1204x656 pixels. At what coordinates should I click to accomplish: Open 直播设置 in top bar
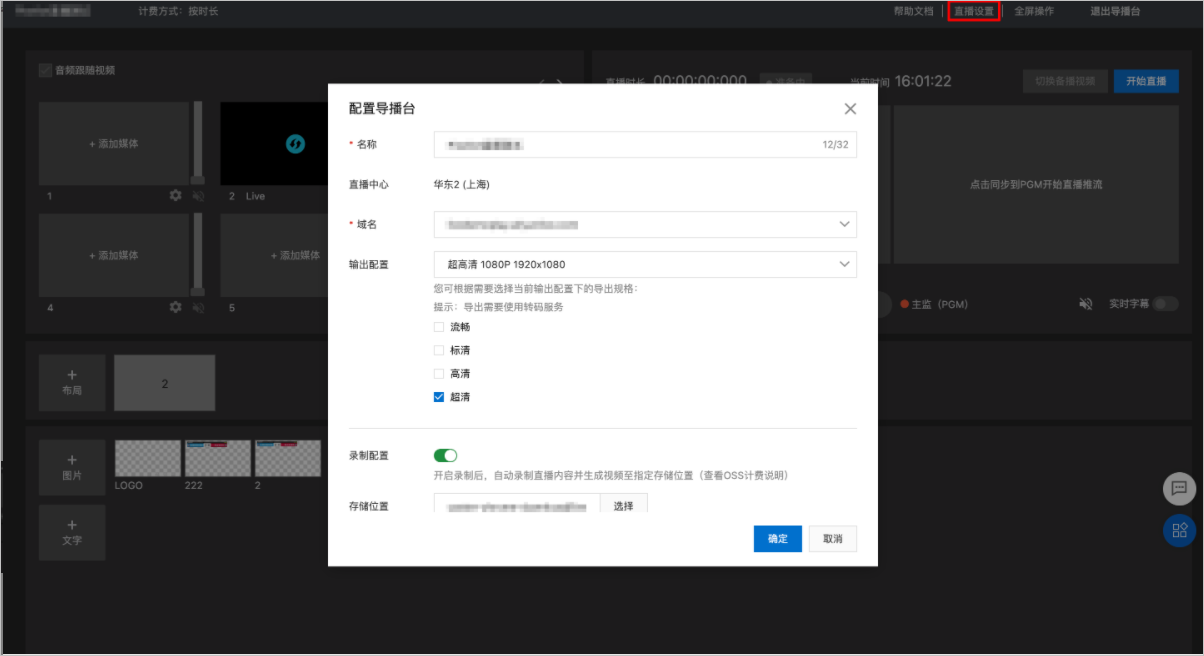pos(974,12)
